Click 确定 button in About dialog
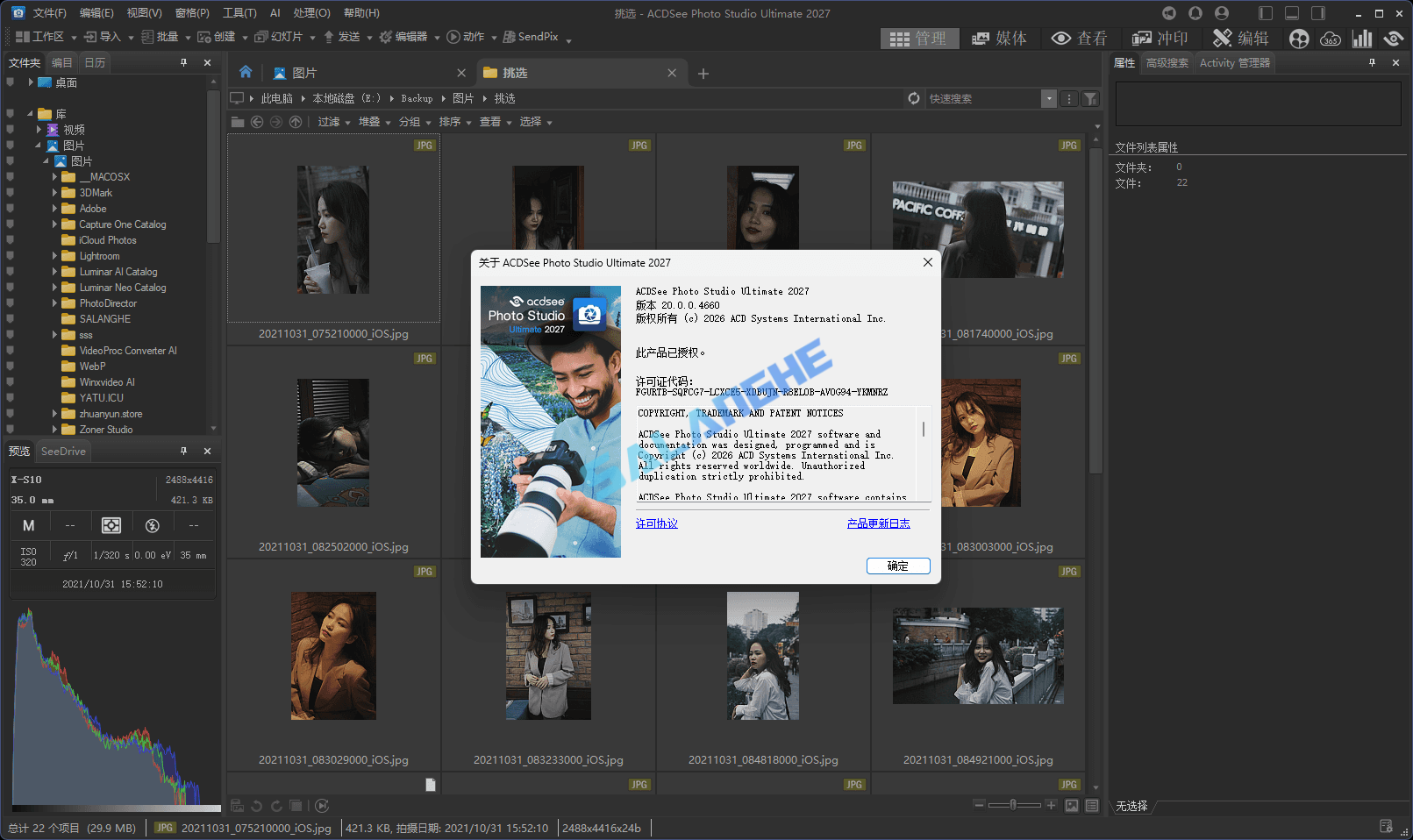This screenshot has height=840, width=1413. 898,566
